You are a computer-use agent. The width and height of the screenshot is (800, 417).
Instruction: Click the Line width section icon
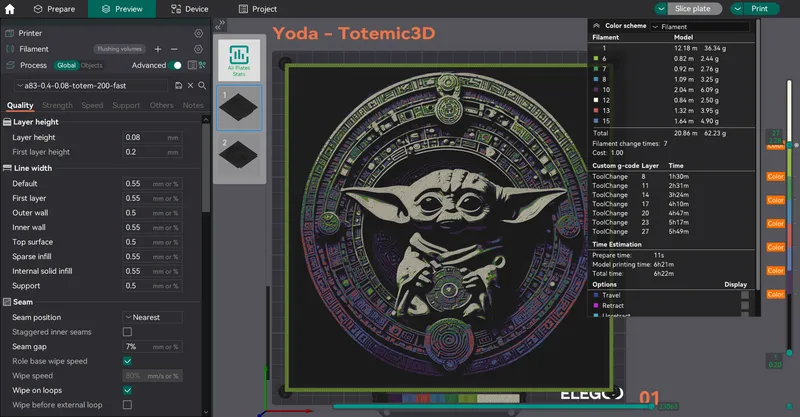tap(7, 168)
